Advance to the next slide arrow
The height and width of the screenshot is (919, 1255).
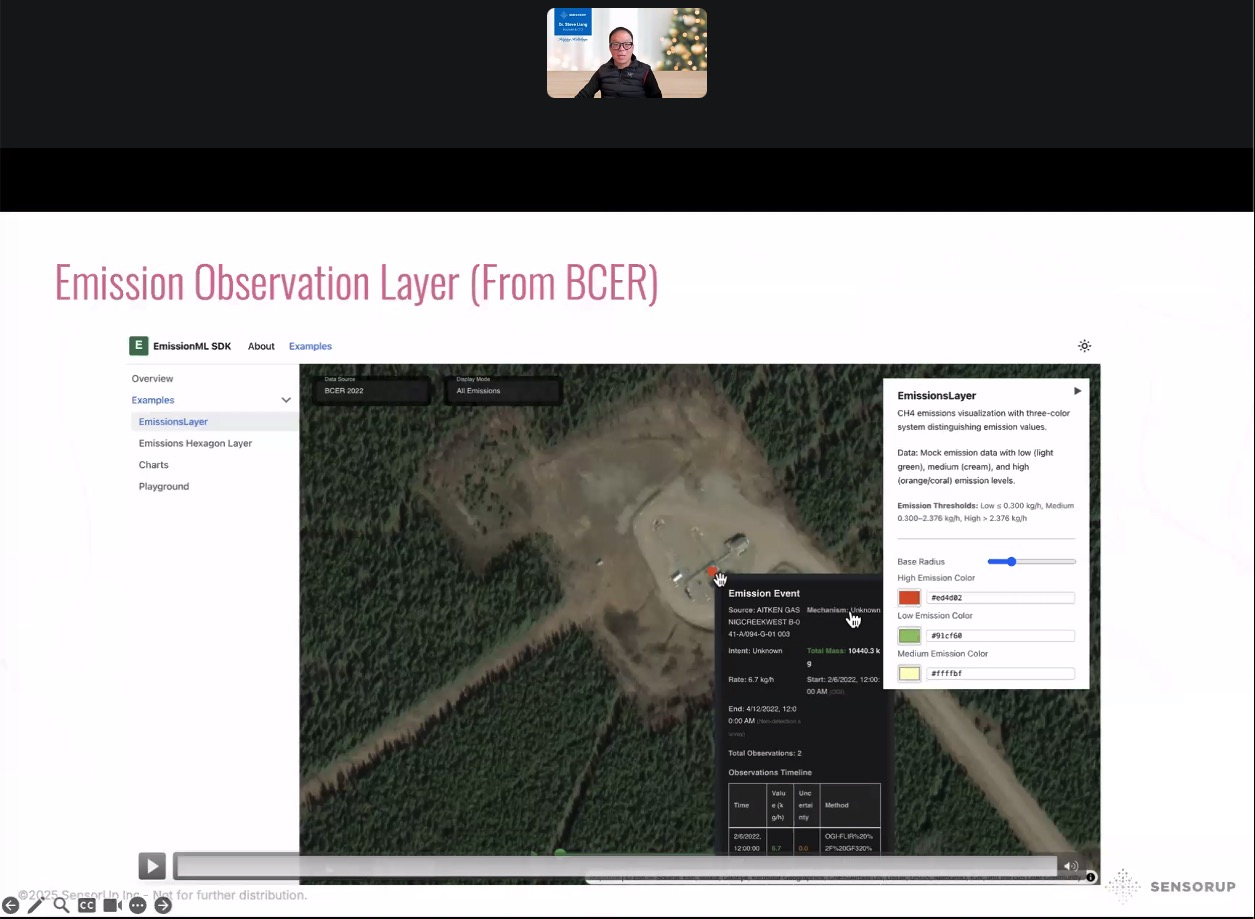point(163,905)
